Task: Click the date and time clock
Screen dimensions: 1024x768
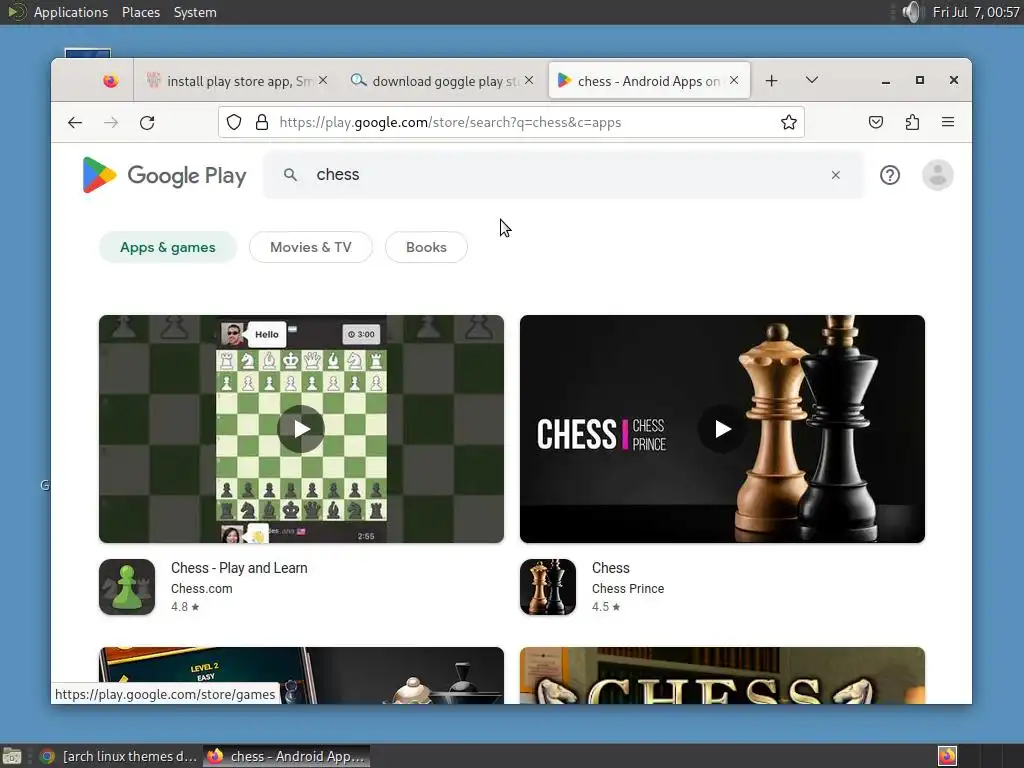Action: (x=976, y=12)
